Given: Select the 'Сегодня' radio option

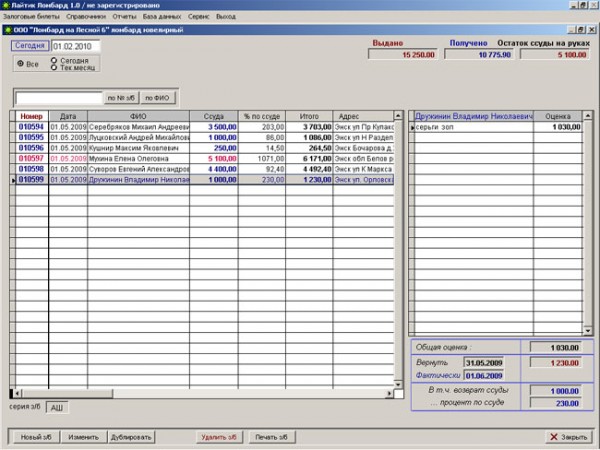Looking at the screenshot, I should tap(53, 60).
